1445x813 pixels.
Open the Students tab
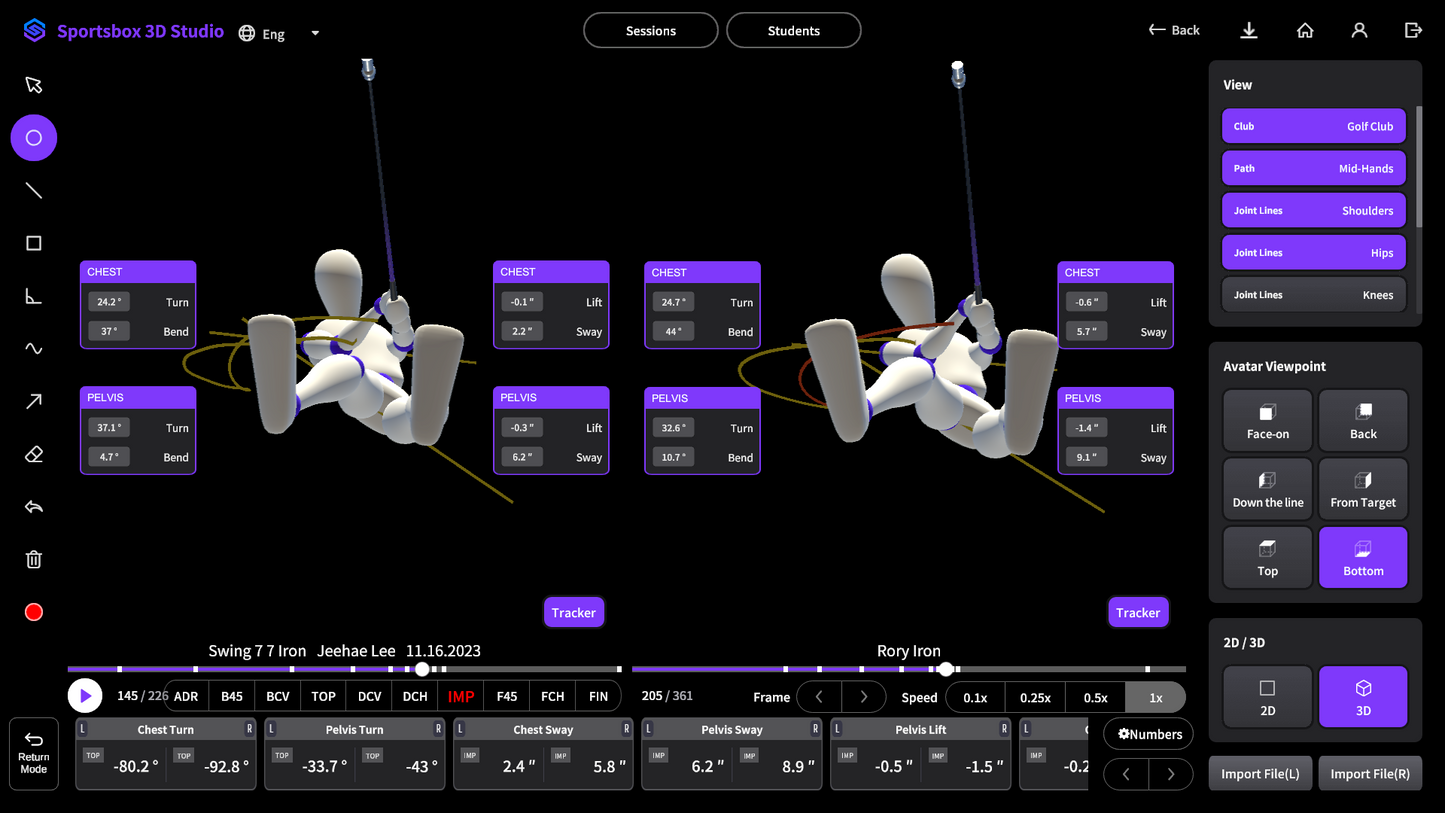click(793, 31)
